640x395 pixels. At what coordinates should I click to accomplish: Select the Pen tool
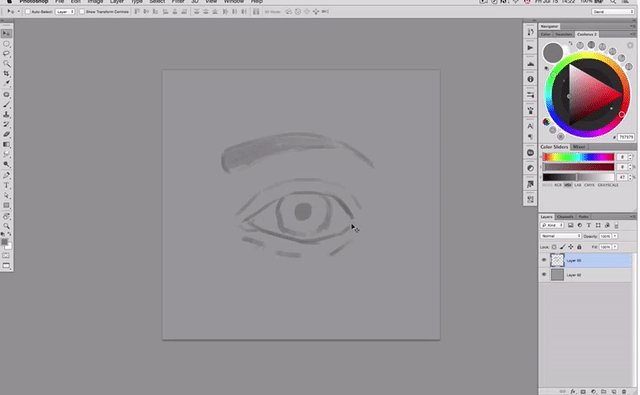point(7,175)
